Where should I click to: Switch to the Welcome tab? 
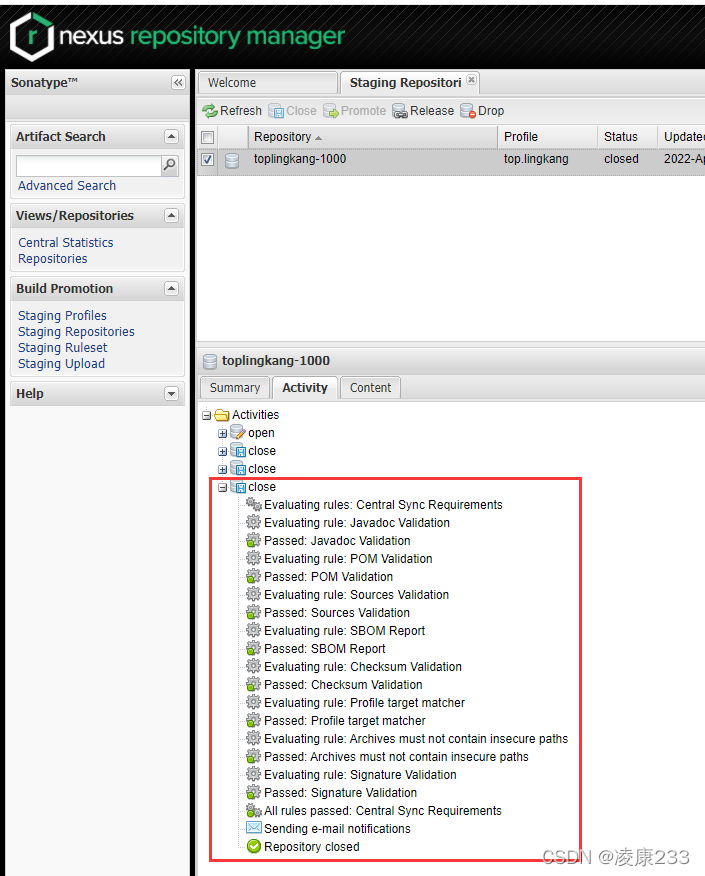pos(268,83)
